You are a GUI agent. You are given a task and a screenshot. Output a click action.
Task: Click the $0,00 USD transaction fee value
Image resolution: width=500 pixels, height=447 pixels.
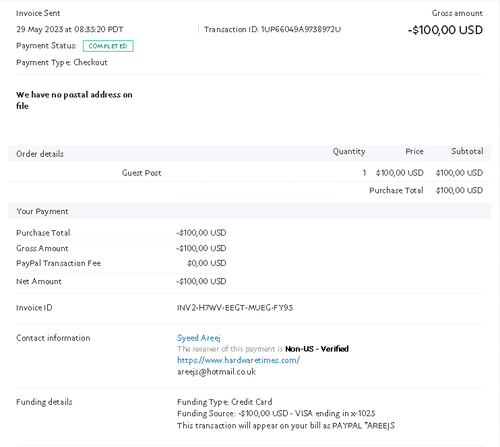[x=207, y=263]
